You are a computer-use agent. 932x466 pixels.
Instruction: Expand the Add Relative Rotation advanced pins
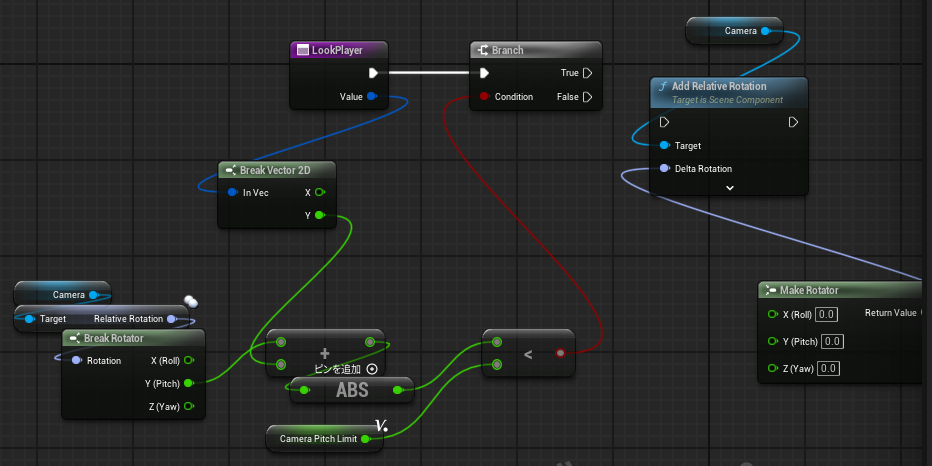pos(730,188)
